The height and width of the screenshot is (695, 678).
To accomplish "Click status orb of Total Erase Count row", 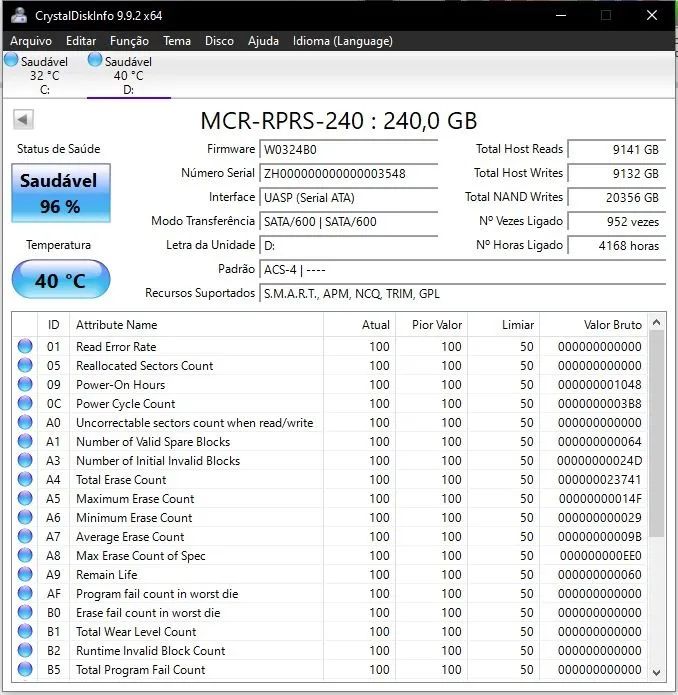I will pyautogui.click(x=25, y=480).
